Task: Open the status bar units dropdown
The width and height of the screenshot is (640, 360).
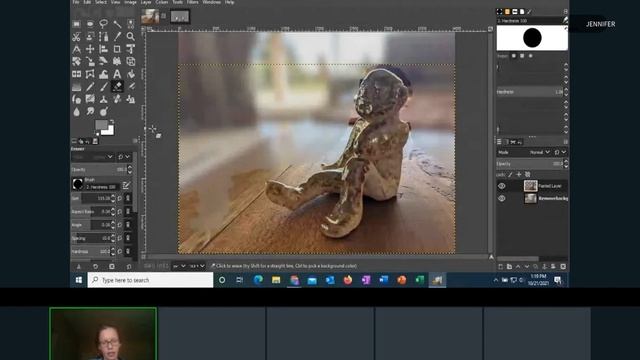Action: pyautogui.click(x=179, y=266)
